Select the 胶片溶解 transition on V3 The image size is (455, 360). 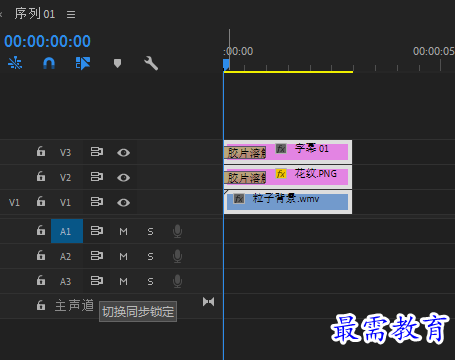pyautogui.click(x=245, y=153)
